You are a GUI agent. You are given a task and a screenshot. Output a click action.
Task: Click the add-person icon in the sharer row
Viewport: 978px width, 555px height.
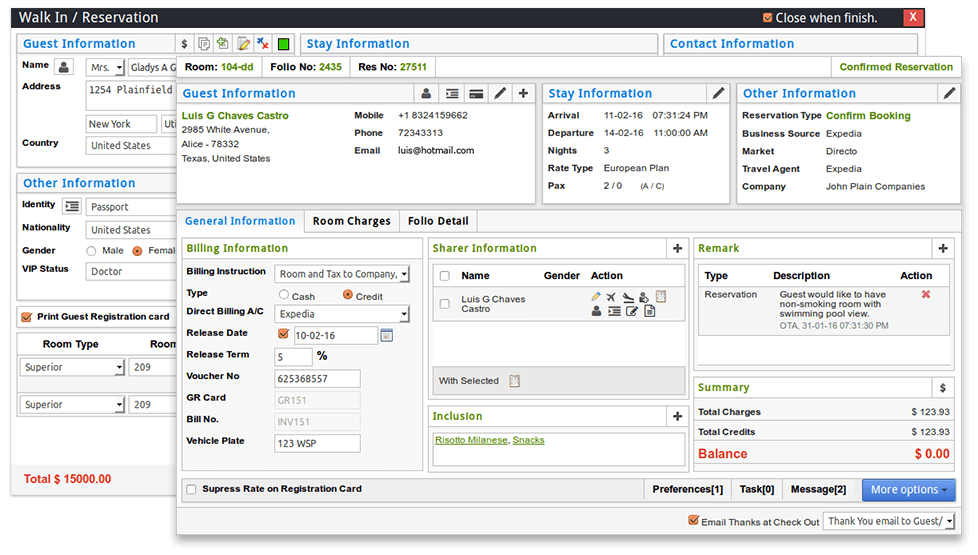(644, 297)
